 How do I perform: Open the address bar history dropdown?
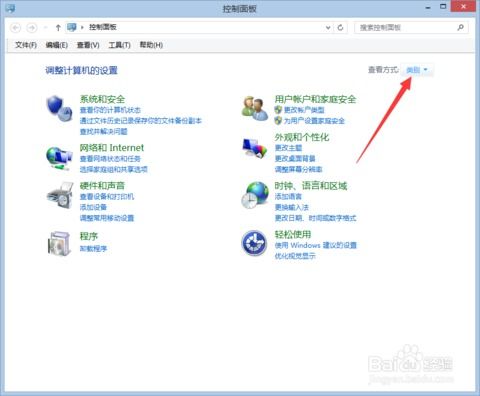(328, 28)
